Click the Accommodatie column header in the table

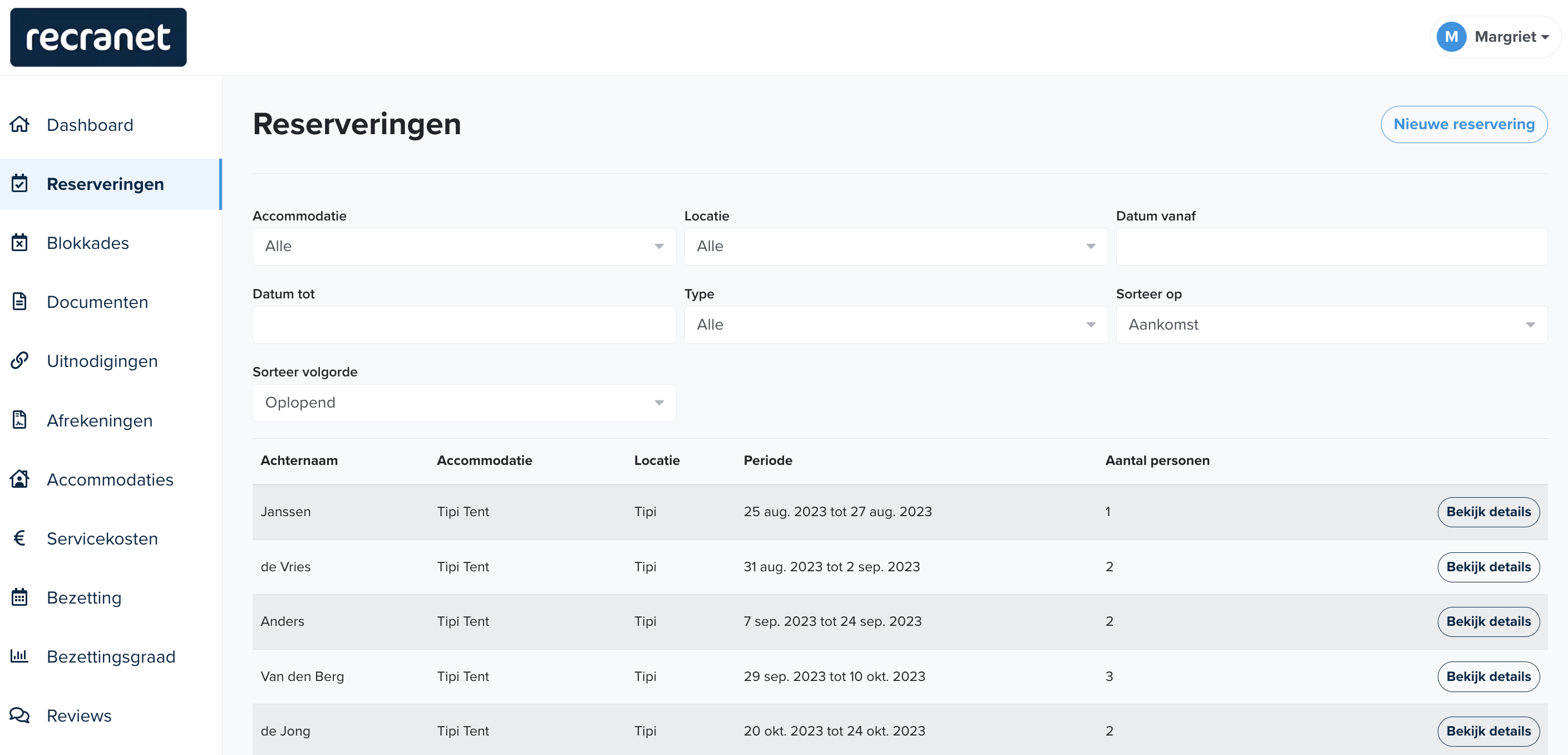[x=484, y=460]
